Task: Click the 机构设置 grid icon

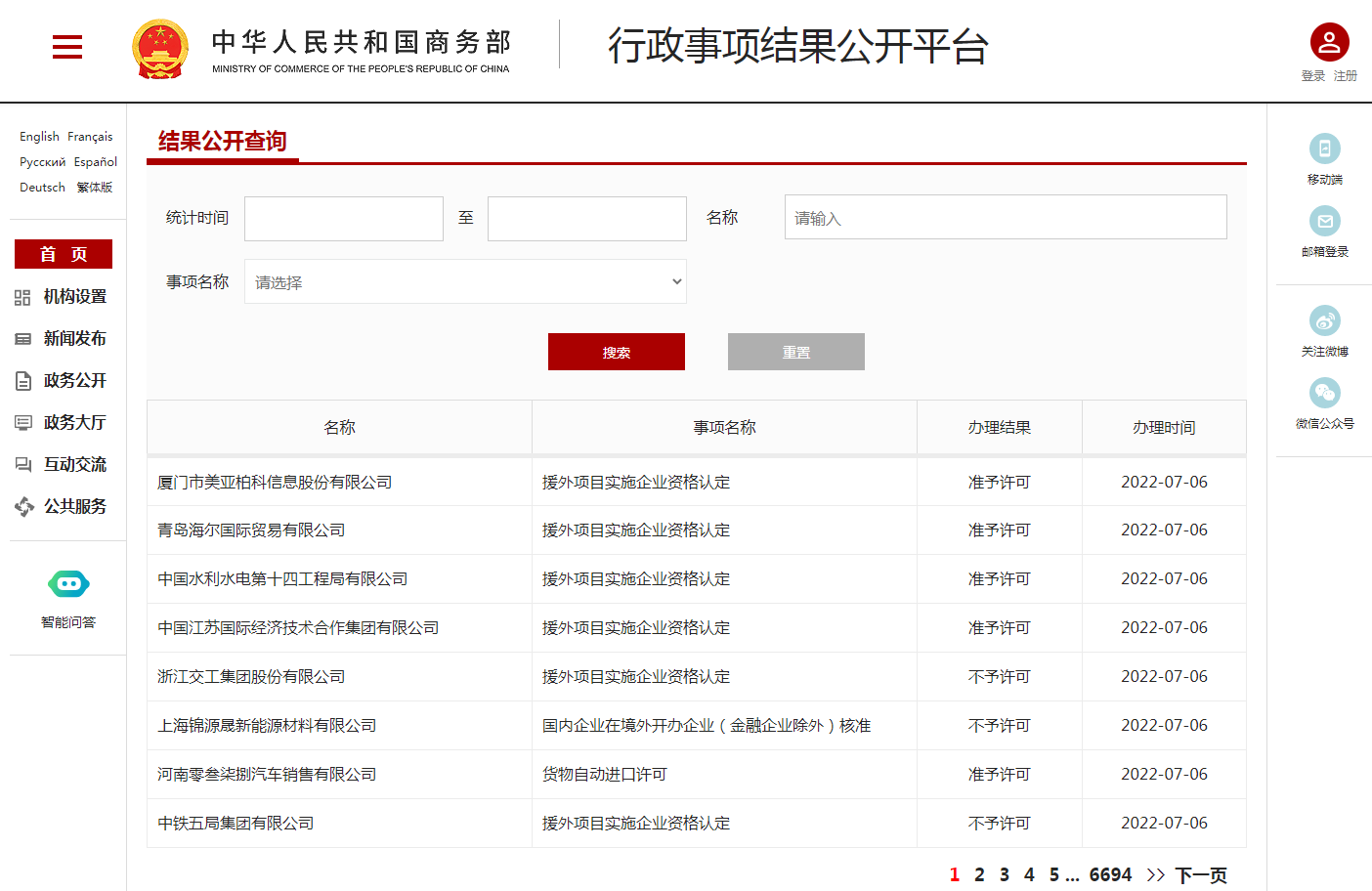Action: 22,297
